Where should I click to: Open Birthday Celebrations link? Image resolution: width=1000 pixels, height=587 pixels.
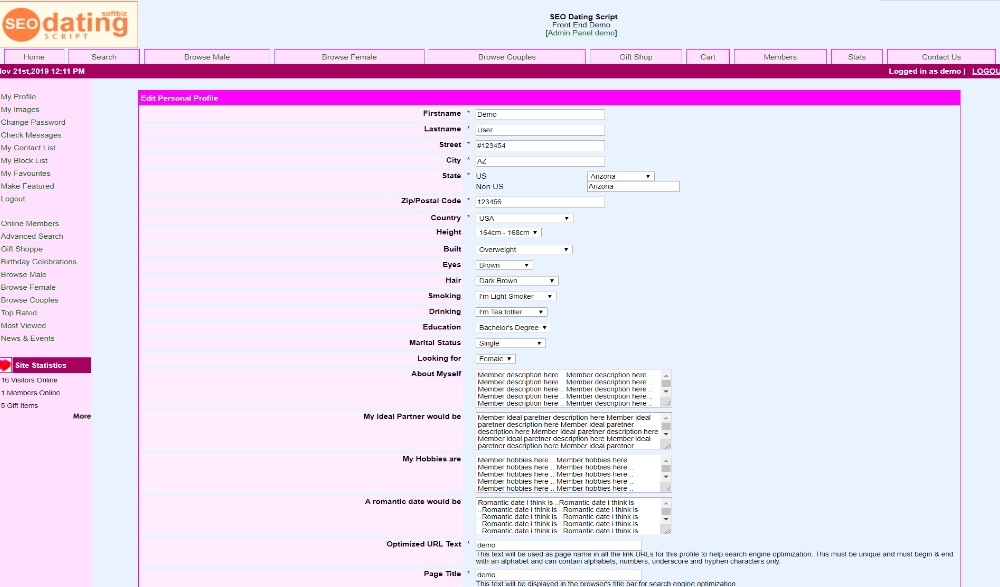(38, 262)
